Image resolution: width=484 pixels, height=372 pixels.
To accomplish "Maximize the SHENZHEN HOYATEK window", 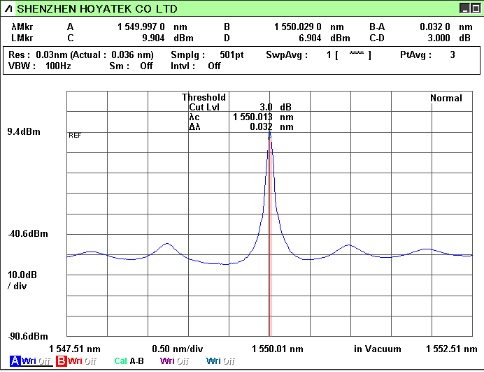I will (x=475, y=8).
